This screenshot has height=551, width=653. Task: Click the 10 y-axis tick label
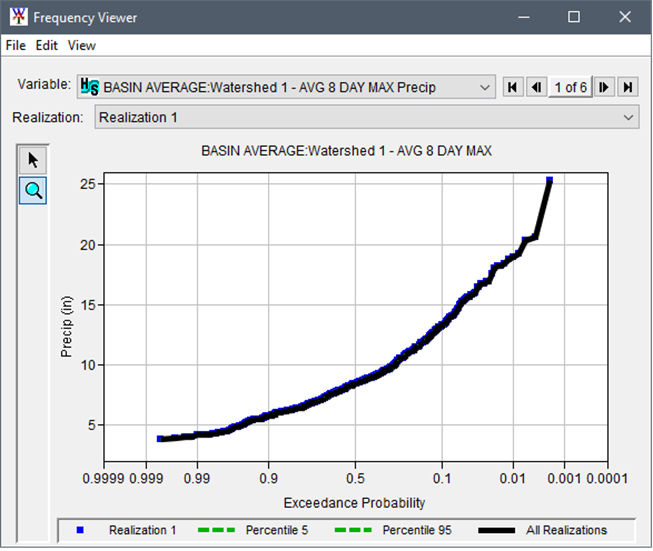tap(88, 365)
